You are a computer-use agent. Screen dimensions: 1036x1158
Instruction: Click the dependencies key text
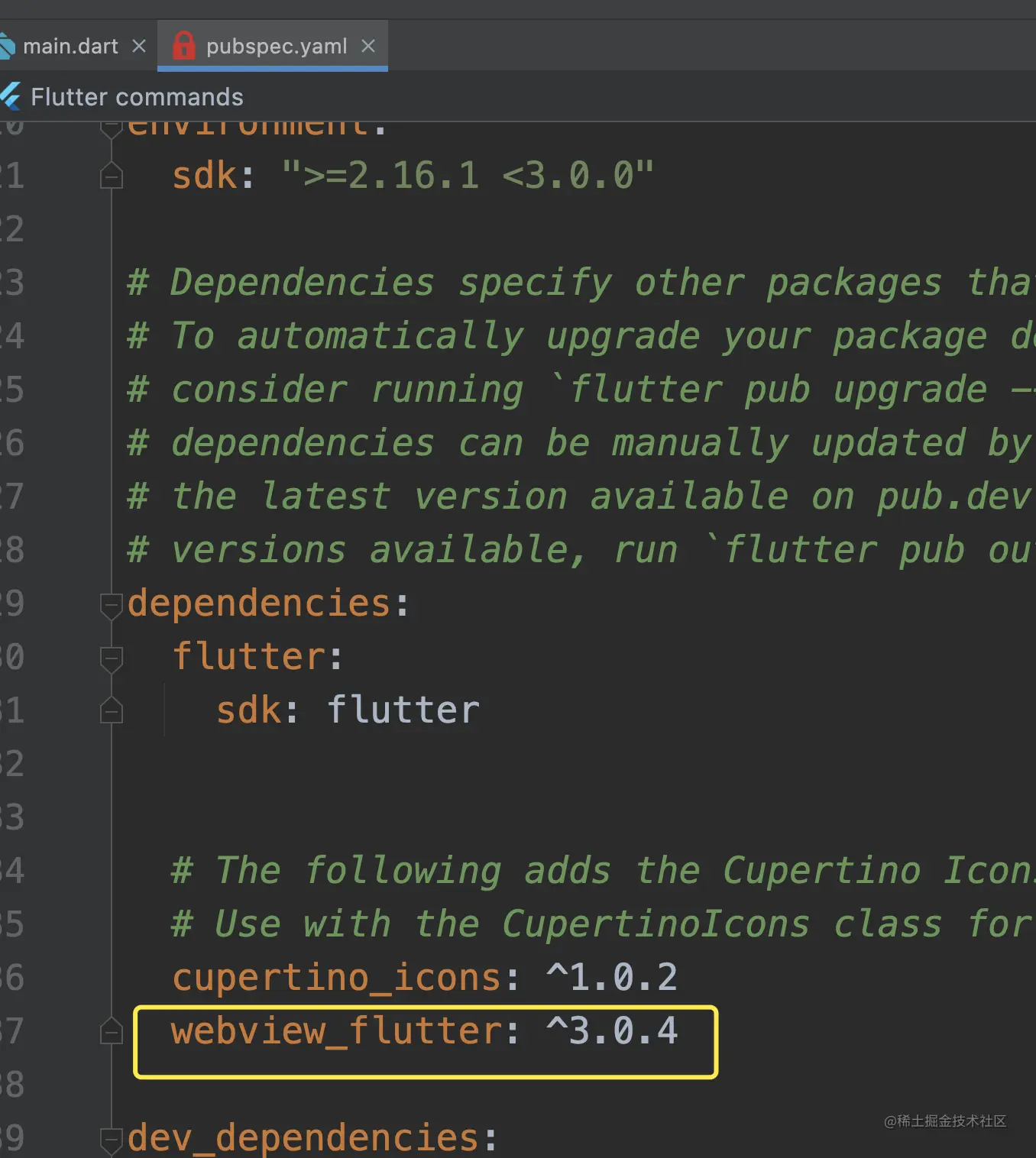coord(259,603)
